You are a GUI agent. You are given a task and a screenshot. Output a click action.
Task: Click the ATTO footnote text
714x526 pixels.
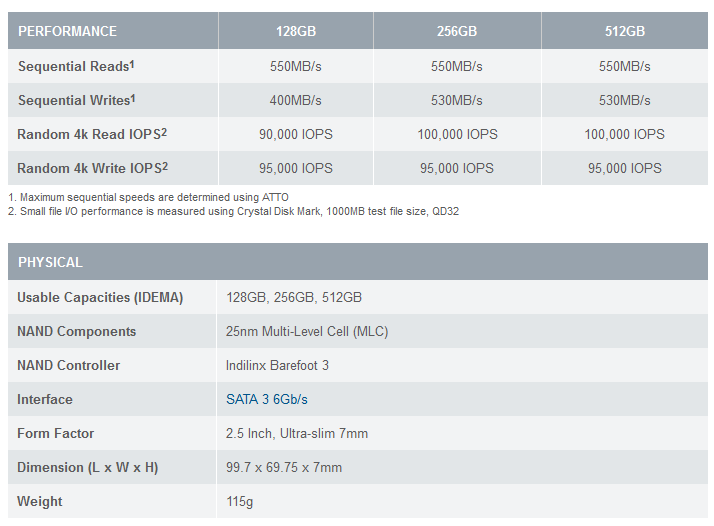pos(148,197)
